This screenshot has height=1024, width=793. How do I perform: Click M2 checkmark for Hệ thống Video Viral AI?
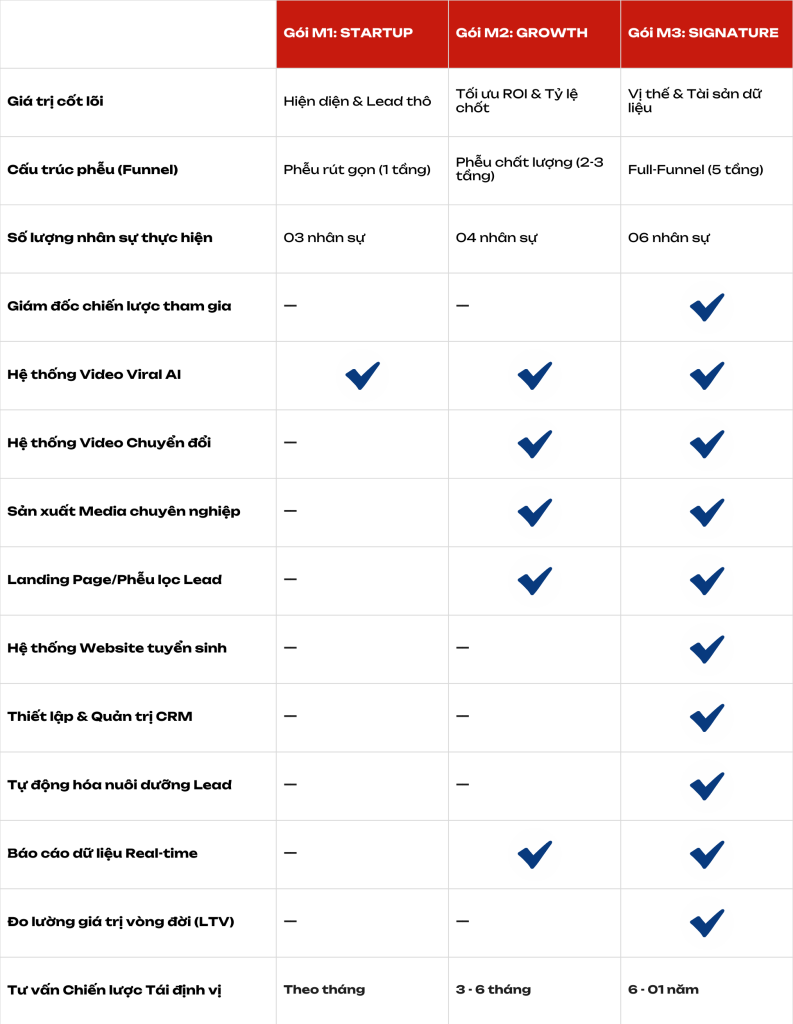click(535, 375)
